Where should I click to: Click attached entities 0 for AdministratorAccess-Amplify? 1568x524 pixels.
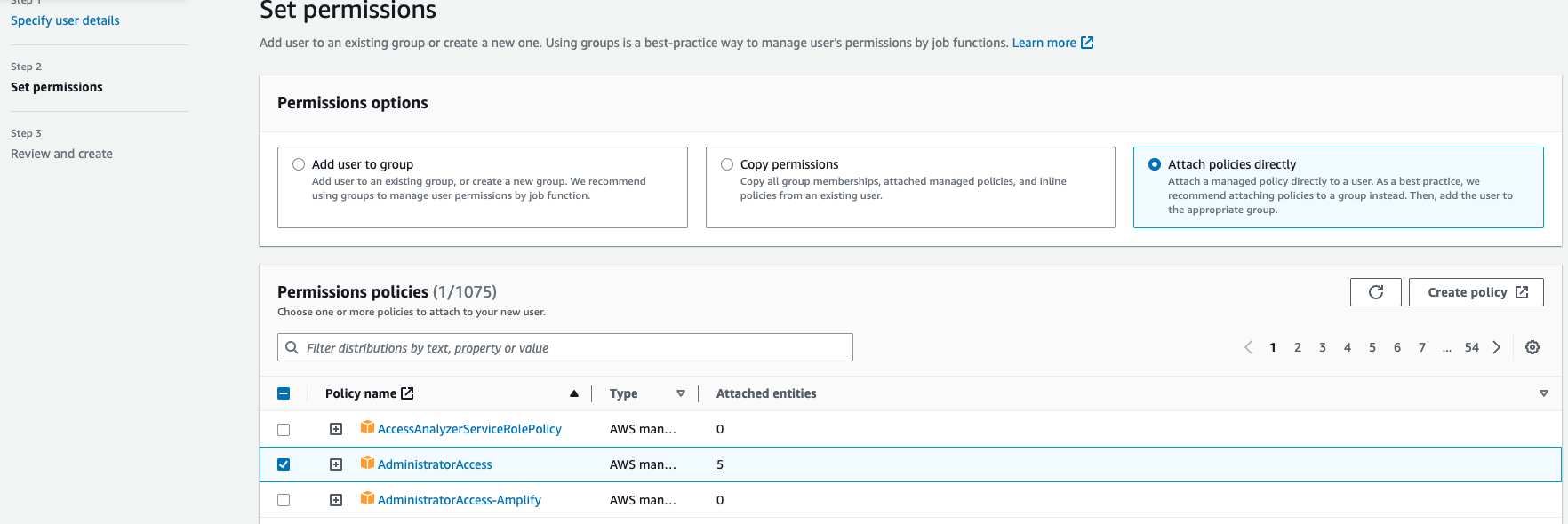point(720,500)
